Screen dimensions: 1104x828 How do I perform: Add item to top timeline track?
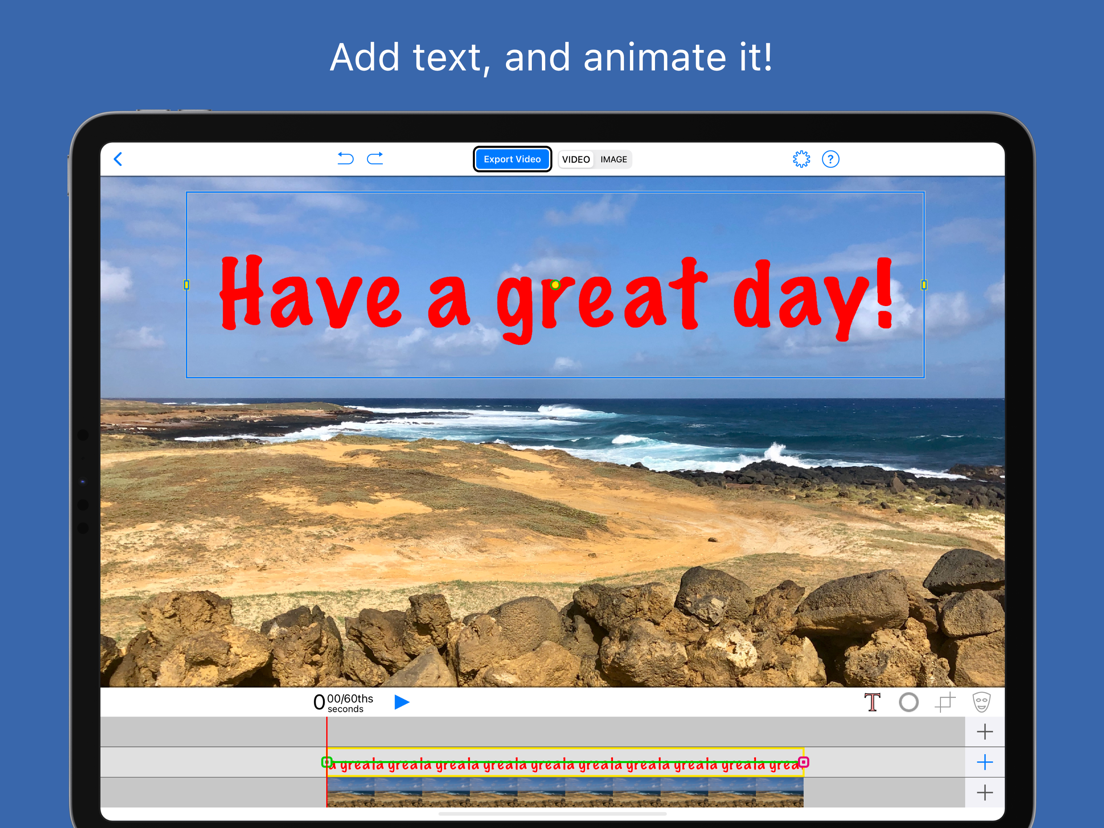pyautogui.click(x=985, y=732)
